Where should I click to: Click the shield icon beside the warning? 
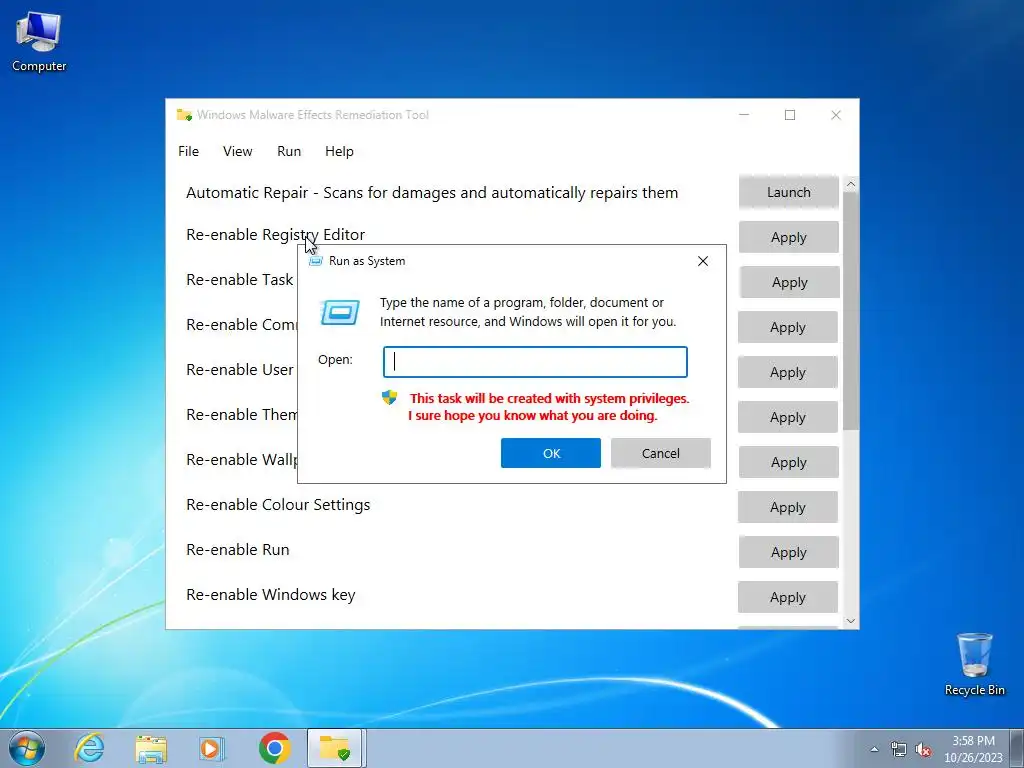tap(389, 397)
